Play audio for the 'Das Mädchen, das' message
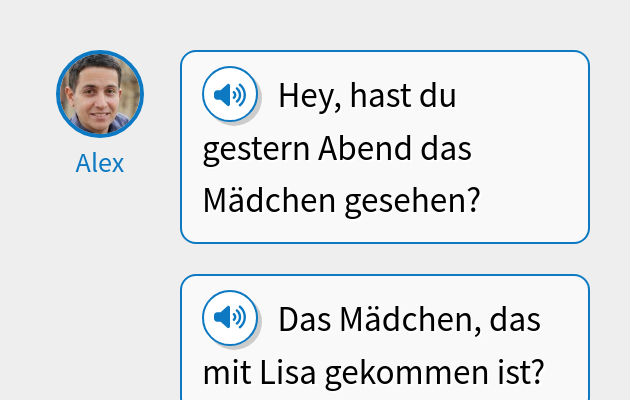Screen dimensions: 630x400 pyautogui.click(x=230, y=318)
